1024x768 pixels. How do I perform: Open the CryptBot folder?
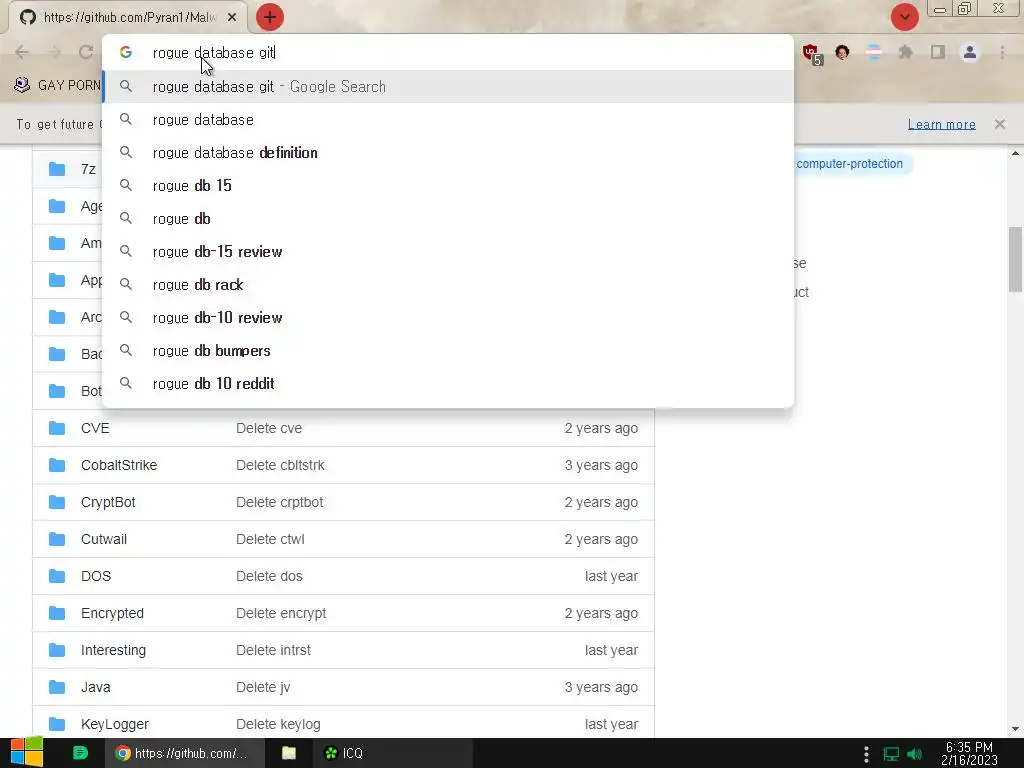(x=108, y=502)
